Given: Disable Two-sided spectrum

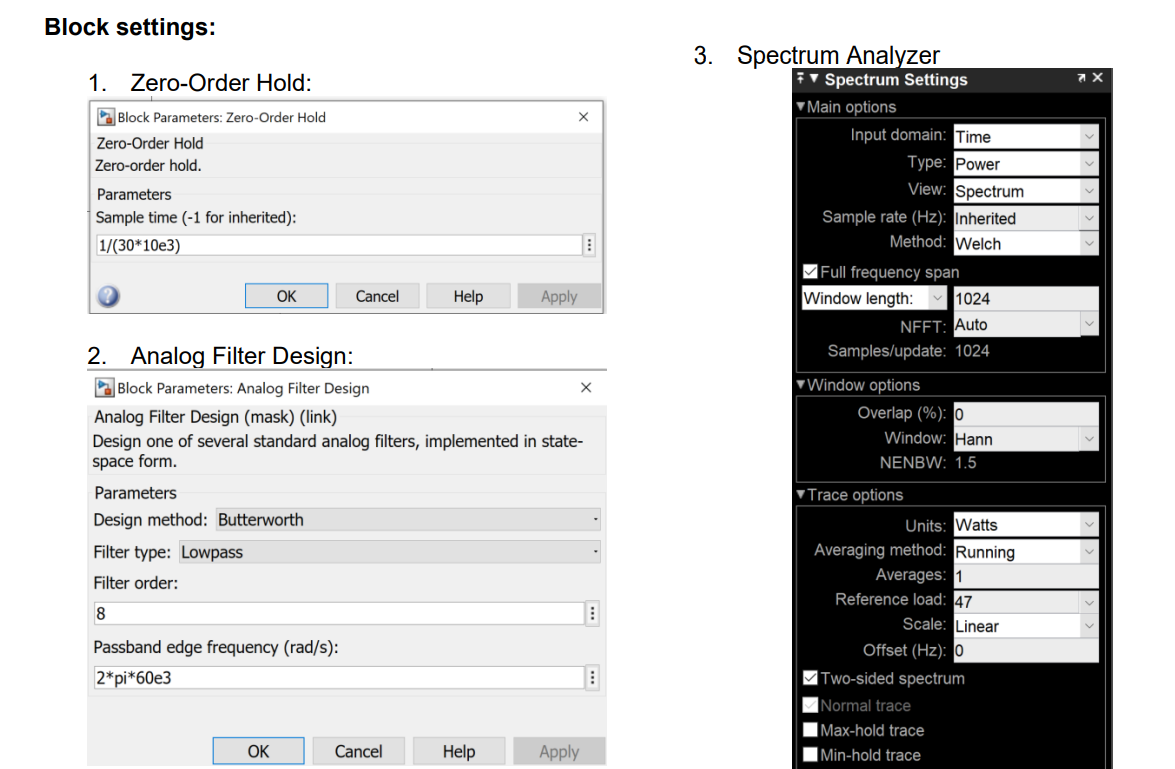Looking at the screenshot, I should coord(810,678).
